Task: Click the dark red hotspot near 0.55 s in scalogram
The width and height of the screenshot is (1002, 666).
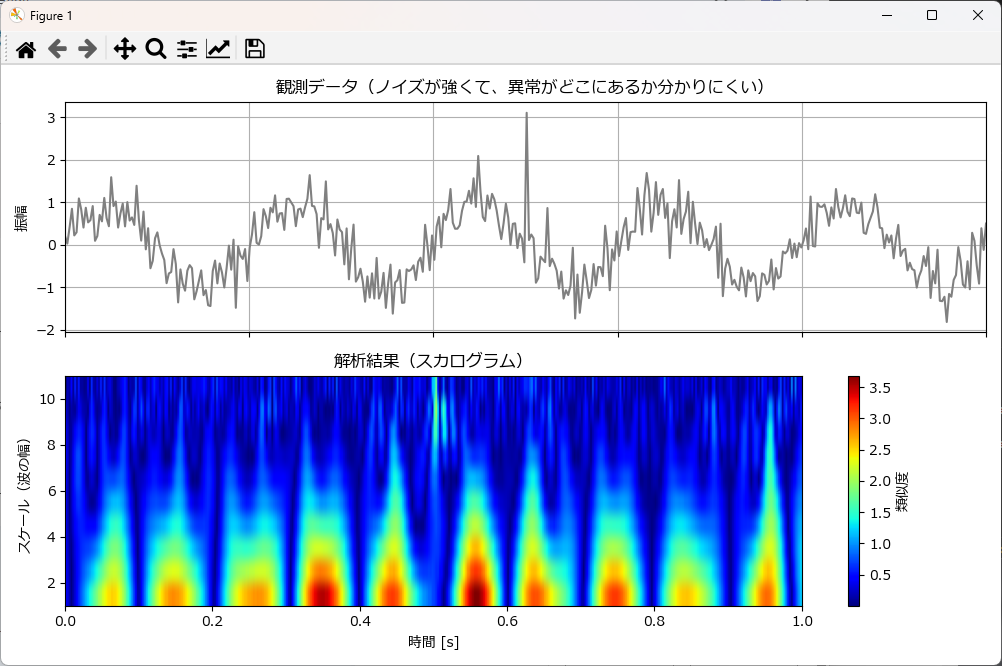Action: click(476, 590)
